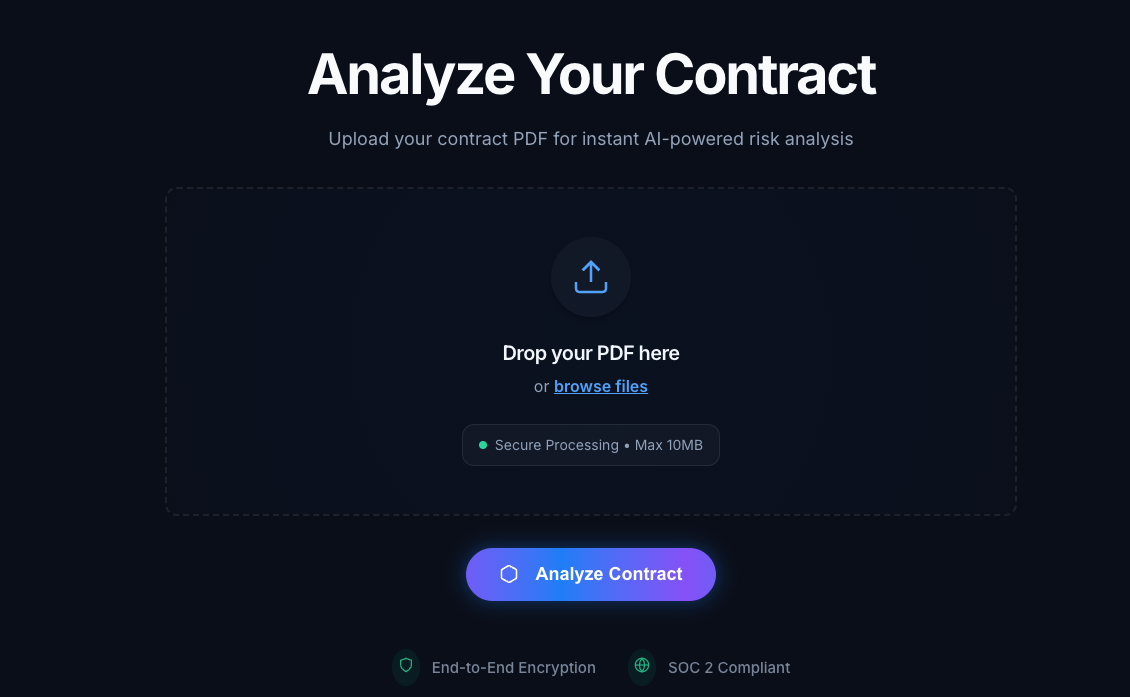Click the risk analysis subtitle text

point(591,139)
